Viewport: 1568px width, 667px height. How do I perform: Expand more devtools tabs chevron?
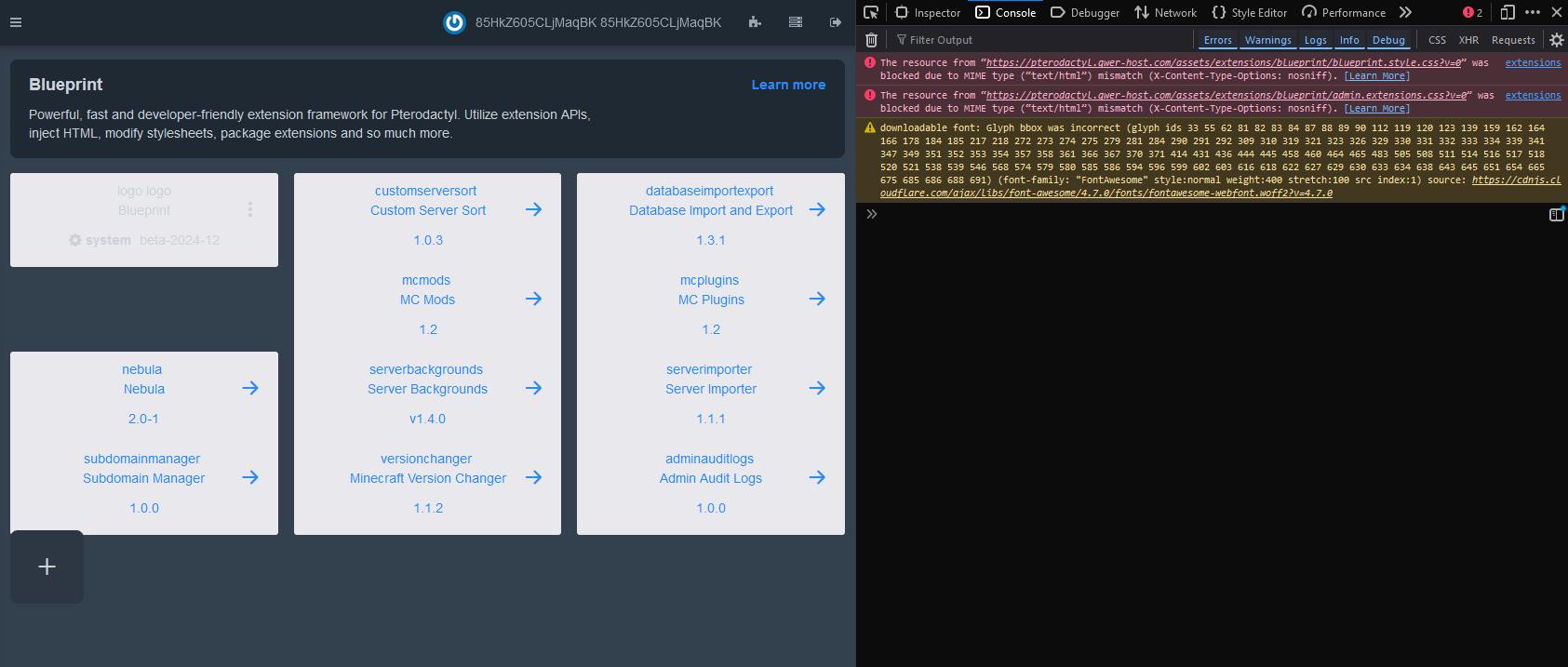[1405, 12]
